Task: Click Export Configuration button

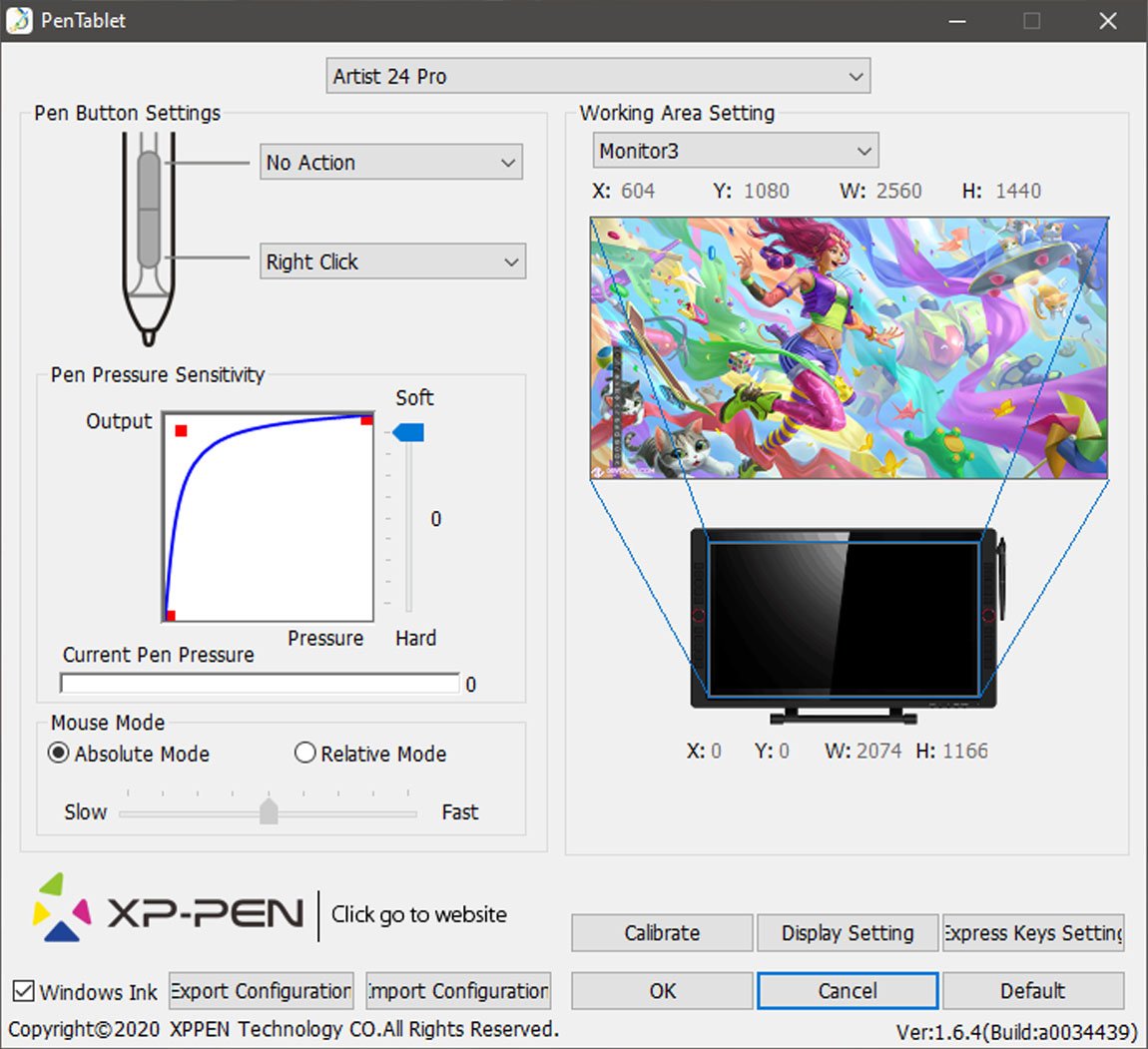Action: coord(262,990)
